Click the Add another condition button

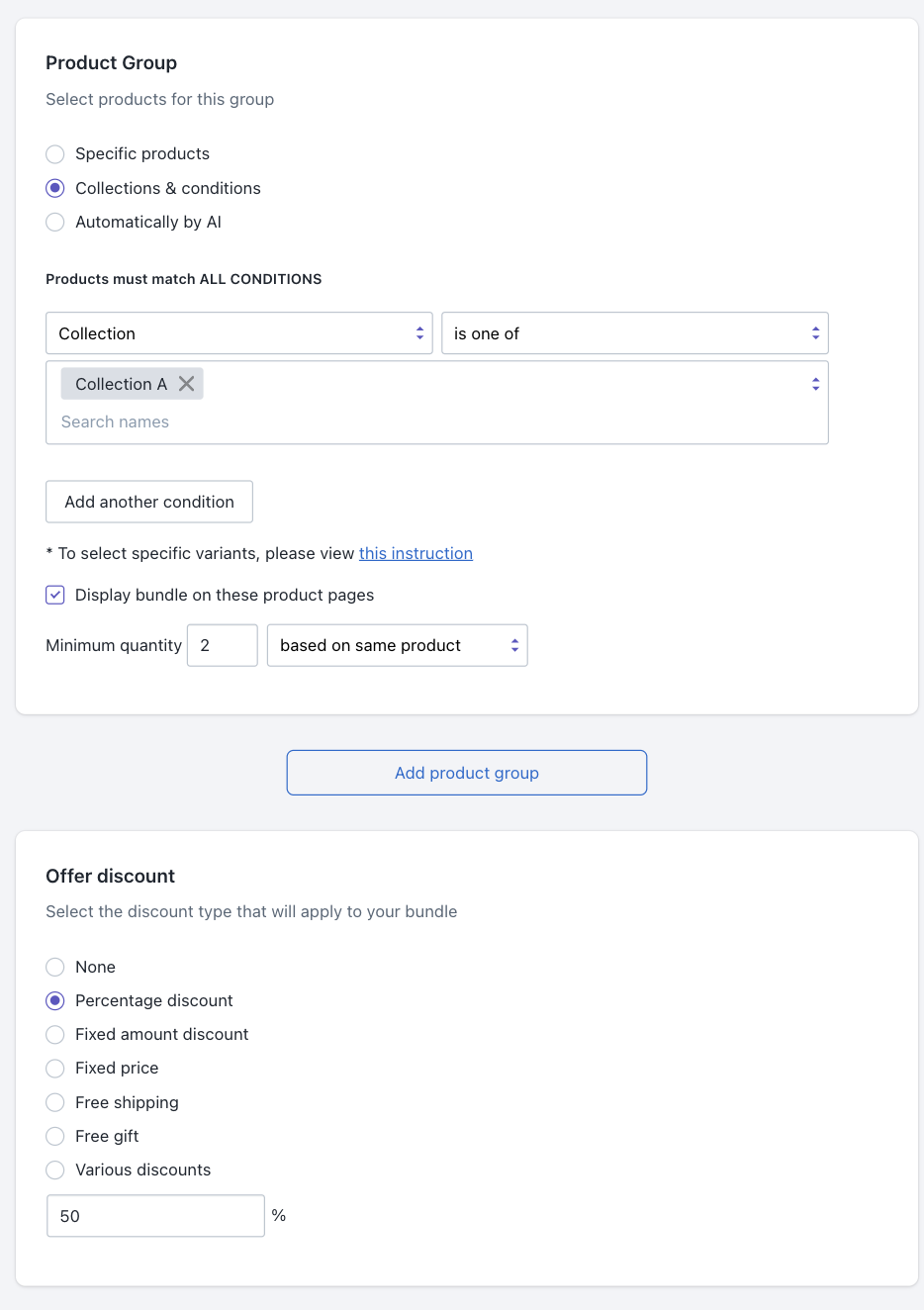pyautogui.click(x=149, y=502)
